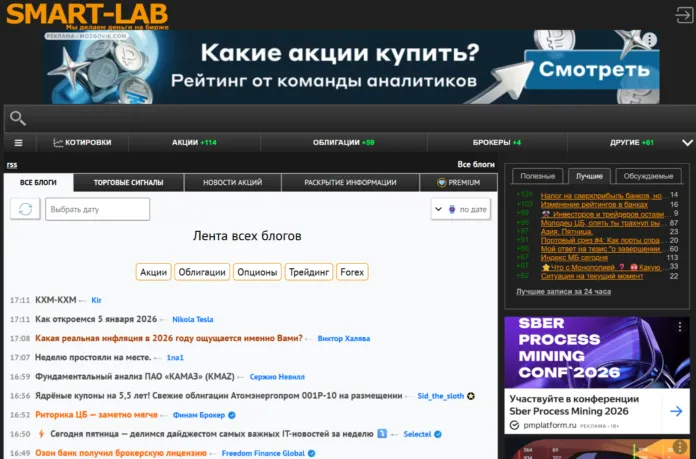Open the Облигации navigation menu

(344, 142)
